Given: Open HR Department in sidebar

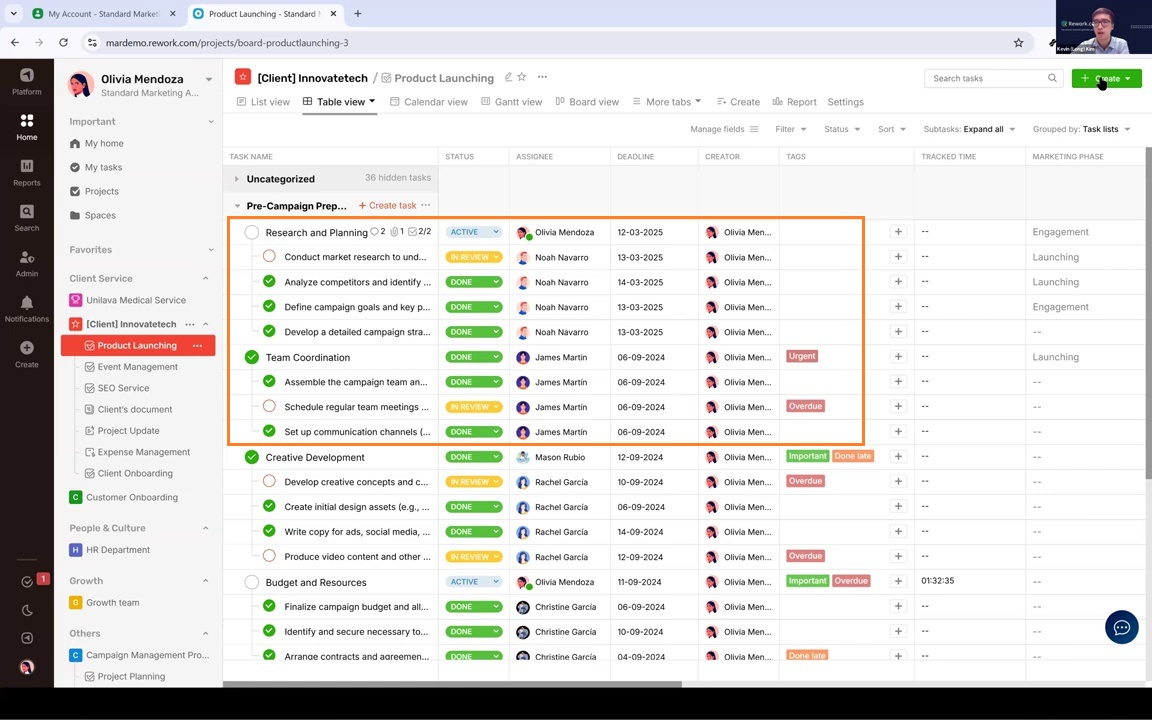Looking at the screenshot, I should (x=118, y=550).
